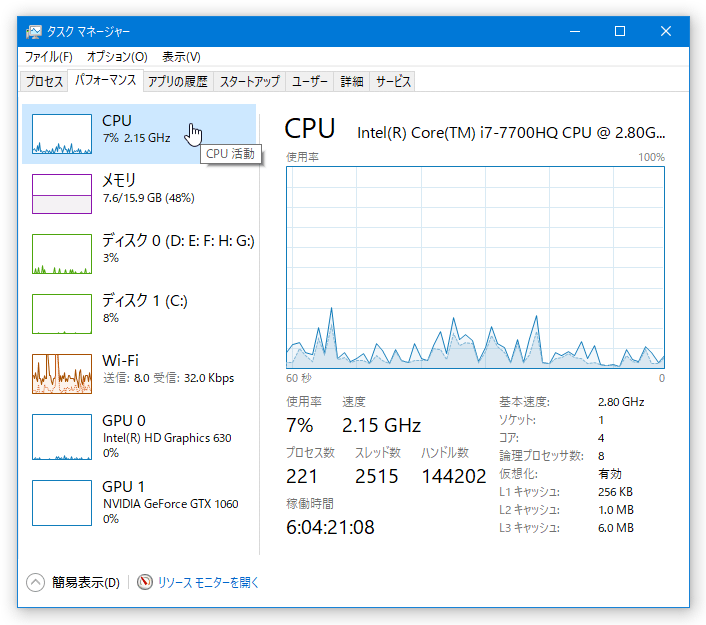706x625 pixels.
Task: Switch to the 詳細 tab
Action: [x=352, y=82]
